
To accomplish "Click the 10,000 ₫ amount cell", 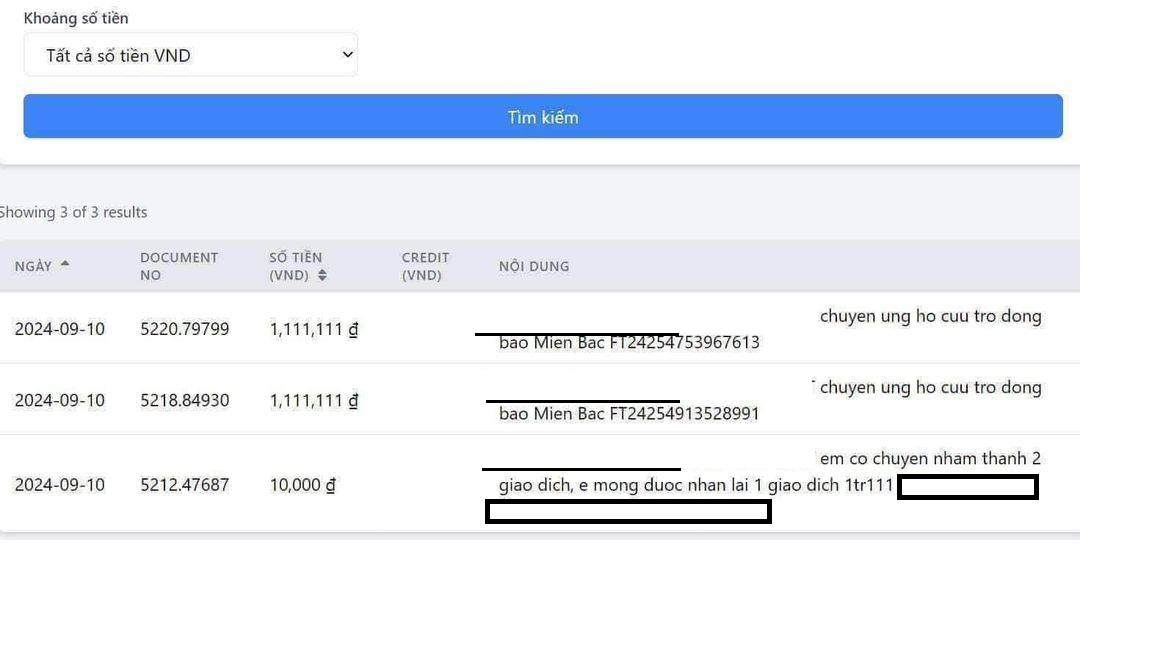I will point(302,485).
